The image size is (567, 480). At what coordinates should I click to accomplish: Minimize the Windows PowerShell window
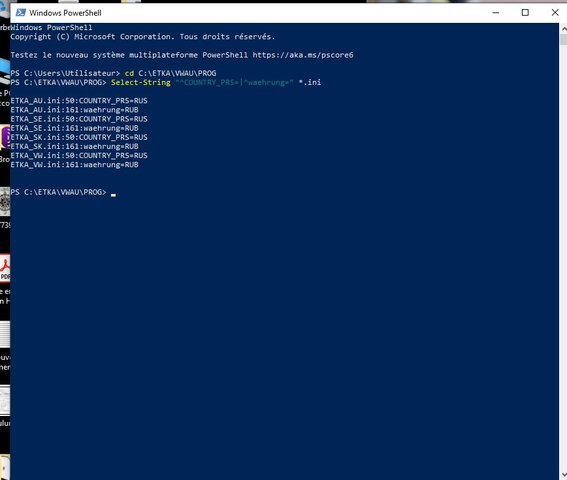pyautogui.click(x=496, y=13)
